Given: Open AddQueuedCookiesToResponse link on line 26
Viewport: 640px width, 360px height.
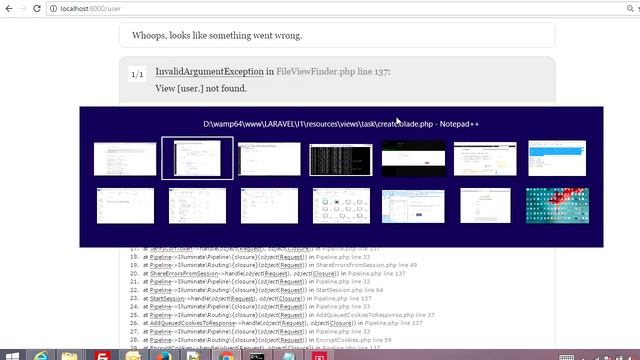Looking at the screenshot, I should click(193, 323).
